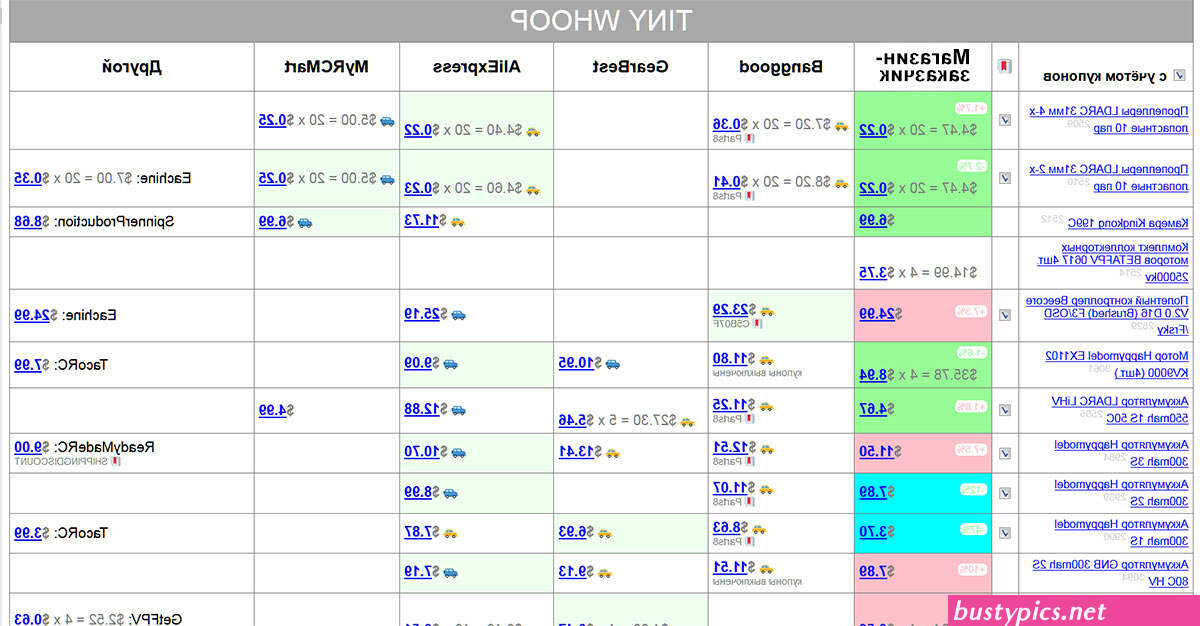Open SpinnerProduction $8.68 price link

point(28,221)
